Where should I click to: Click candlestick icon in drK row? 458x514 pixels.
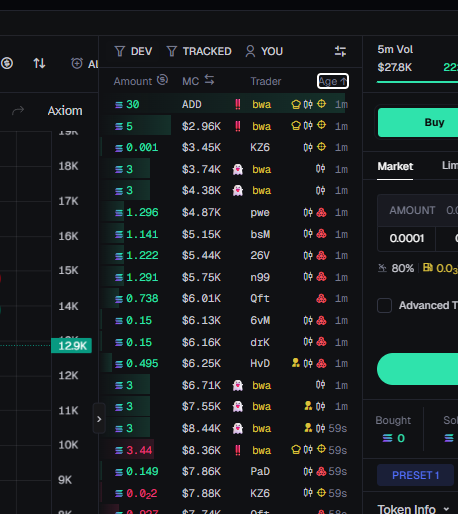click(308, 342)
